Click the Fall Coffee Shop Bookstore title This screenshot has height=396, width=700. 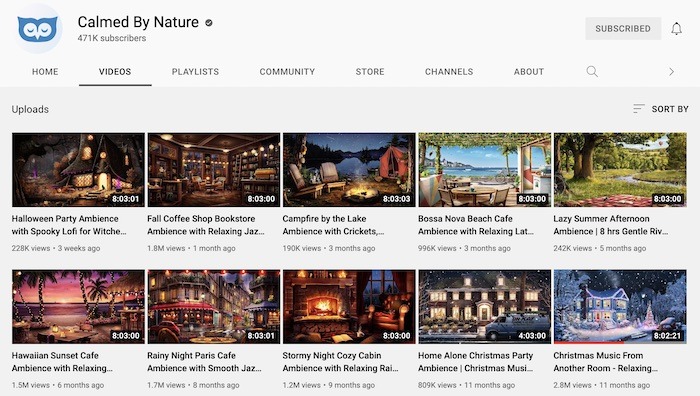click(x=206, y=225)
